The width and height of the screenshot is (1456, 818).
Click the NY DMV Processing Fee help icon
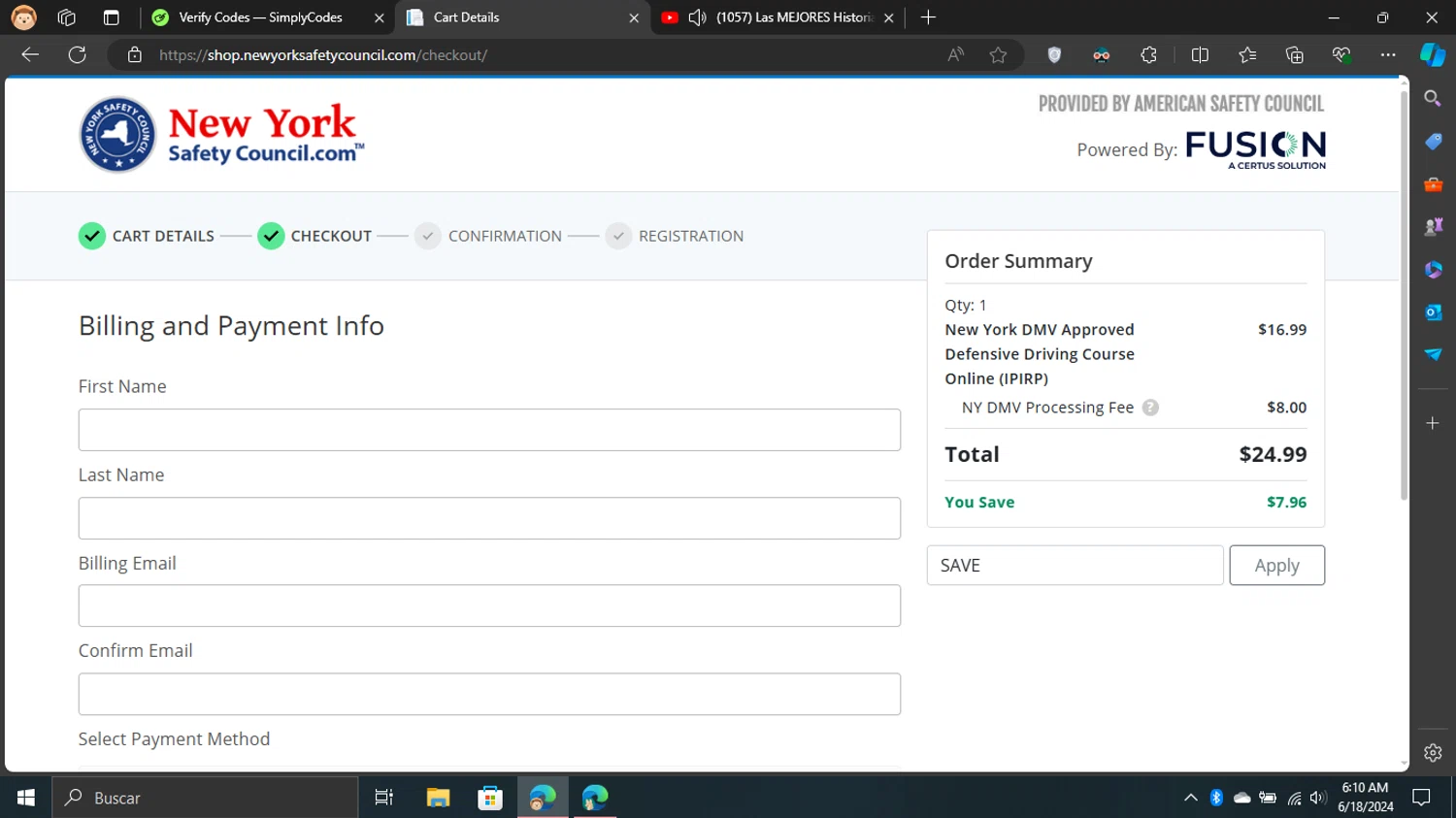[1150, 408]
